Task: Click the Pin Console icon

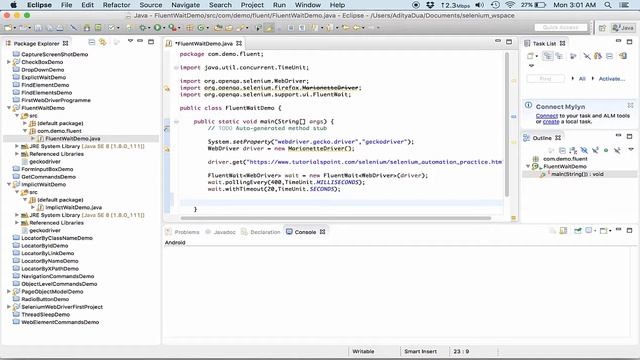Action: coord(578,231)
